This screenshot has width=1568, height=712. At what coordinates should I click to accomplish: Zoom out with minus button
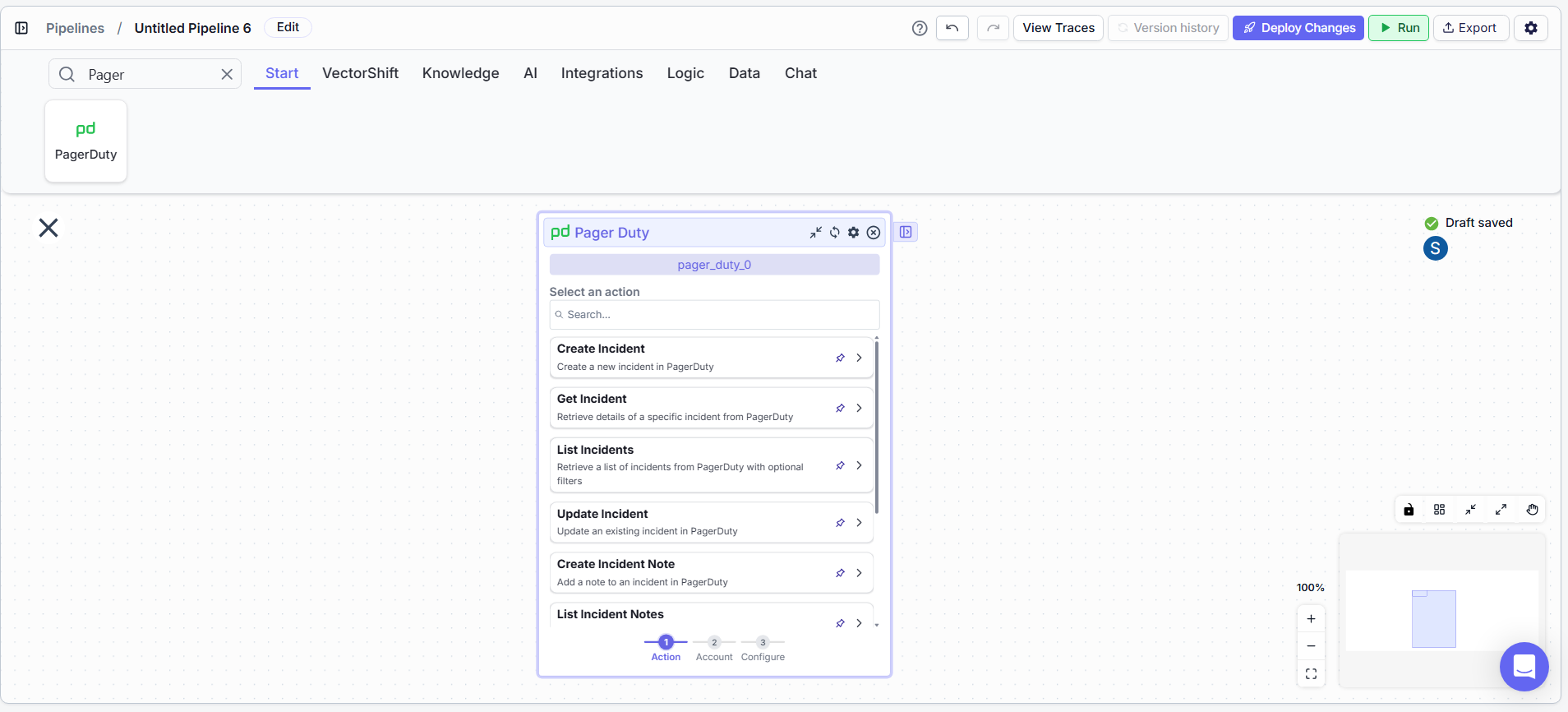(x=1311, y=646)
